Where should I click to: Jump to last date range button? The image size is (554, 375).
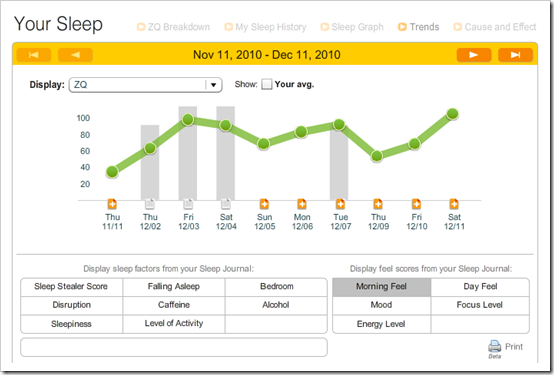(x=515, y=55)
